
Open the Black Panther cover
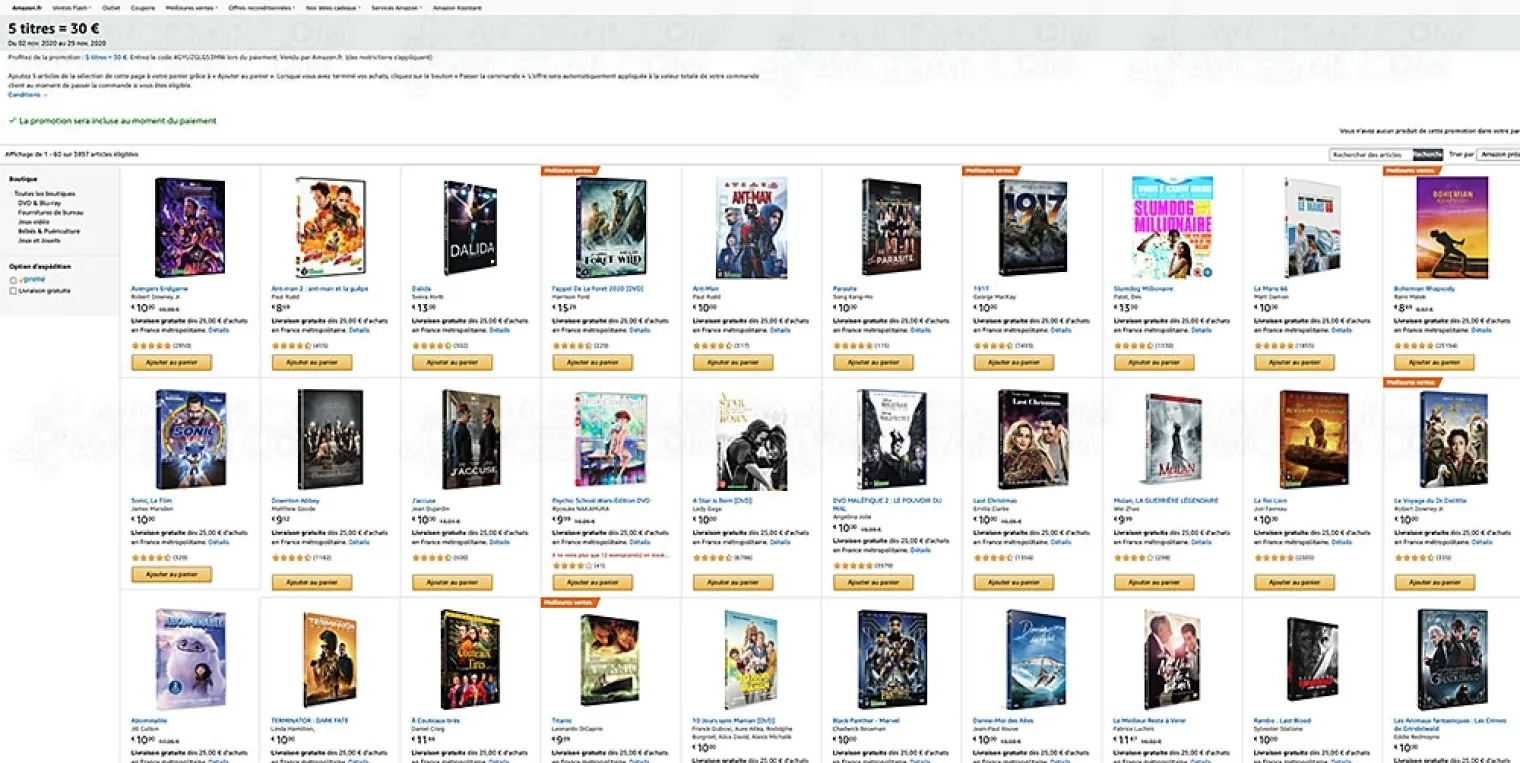892,660
